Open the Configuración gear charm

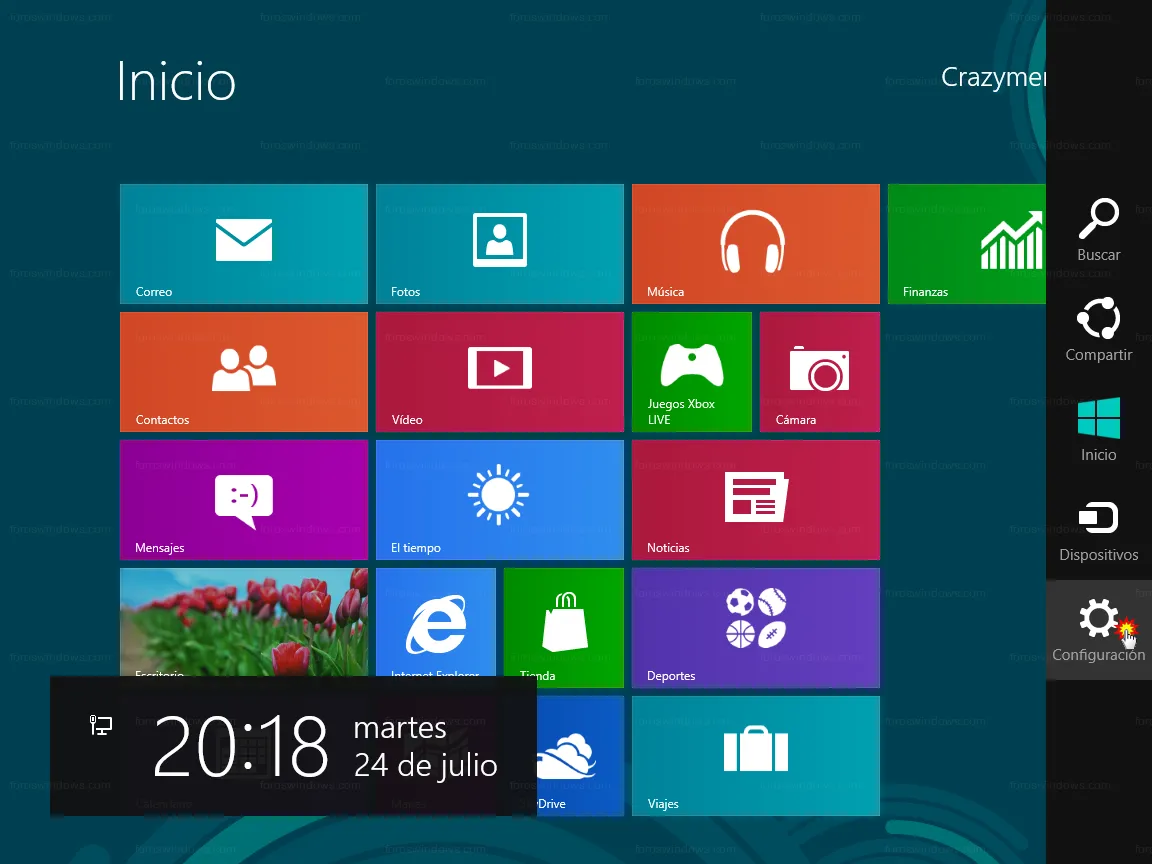(1098, 630)
